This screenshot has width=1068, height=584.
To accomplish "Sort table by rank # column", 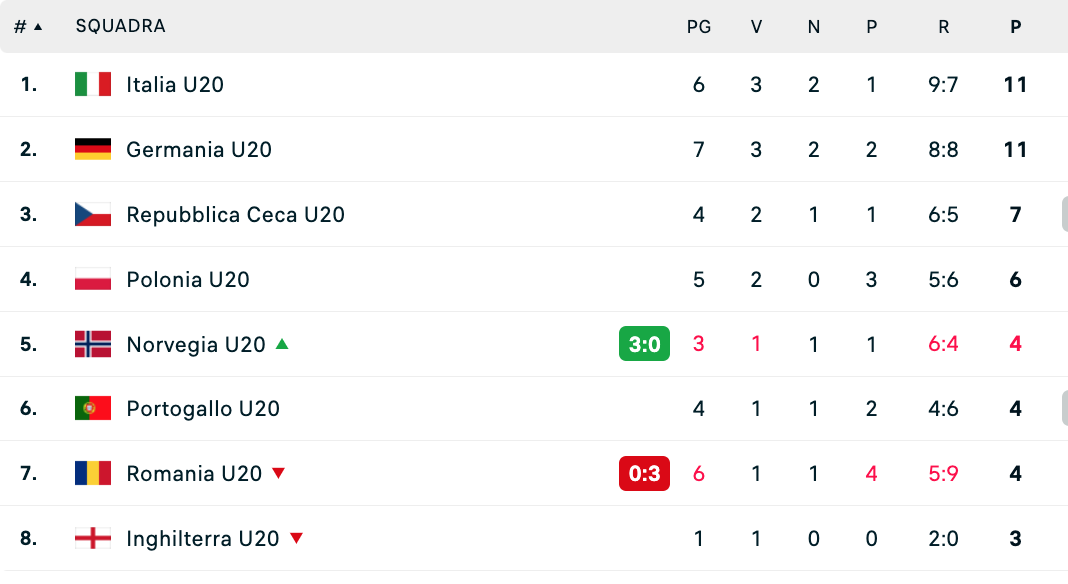I will coord(28,27).
